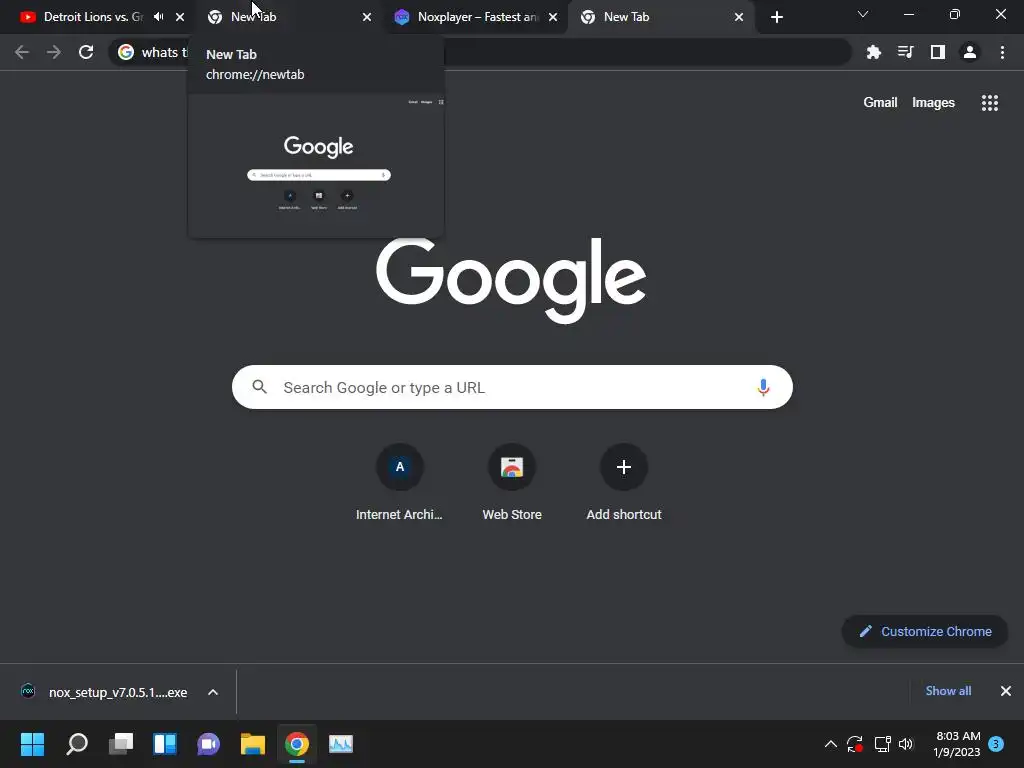Open the clock showing 8:03 AM

point(957,744)
